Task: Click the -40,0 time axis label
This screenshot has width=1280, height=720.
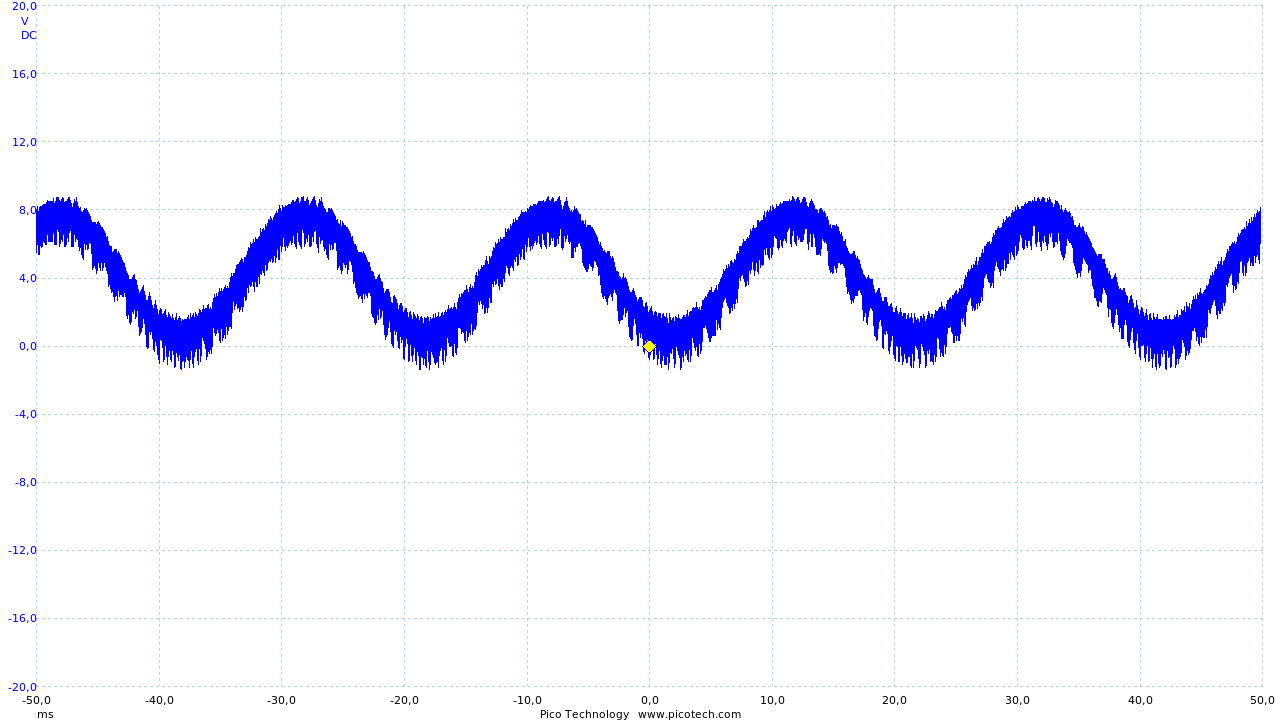Action: pos(160,700)
